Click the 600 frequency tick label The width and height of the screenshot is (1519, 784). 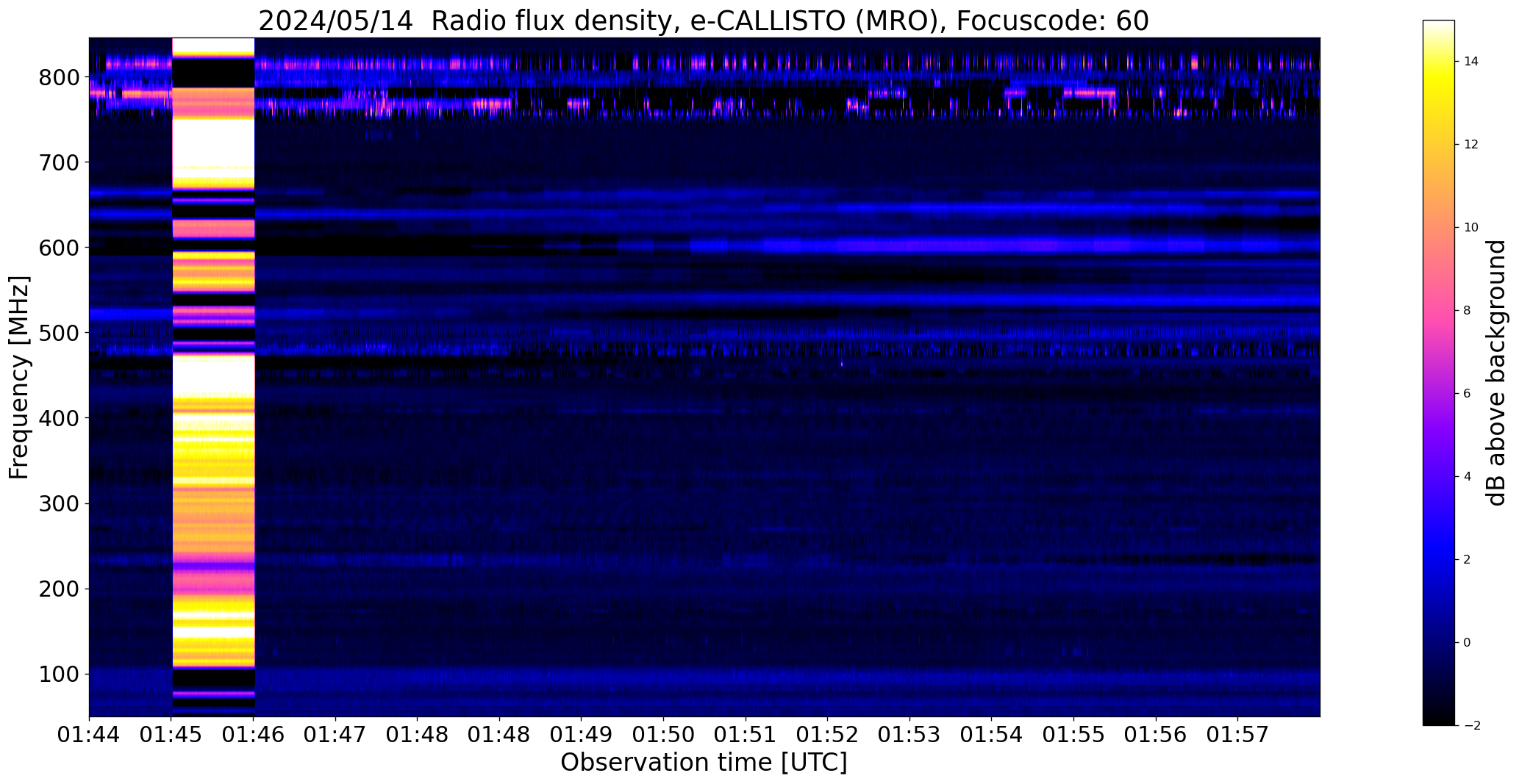[60, 248]
